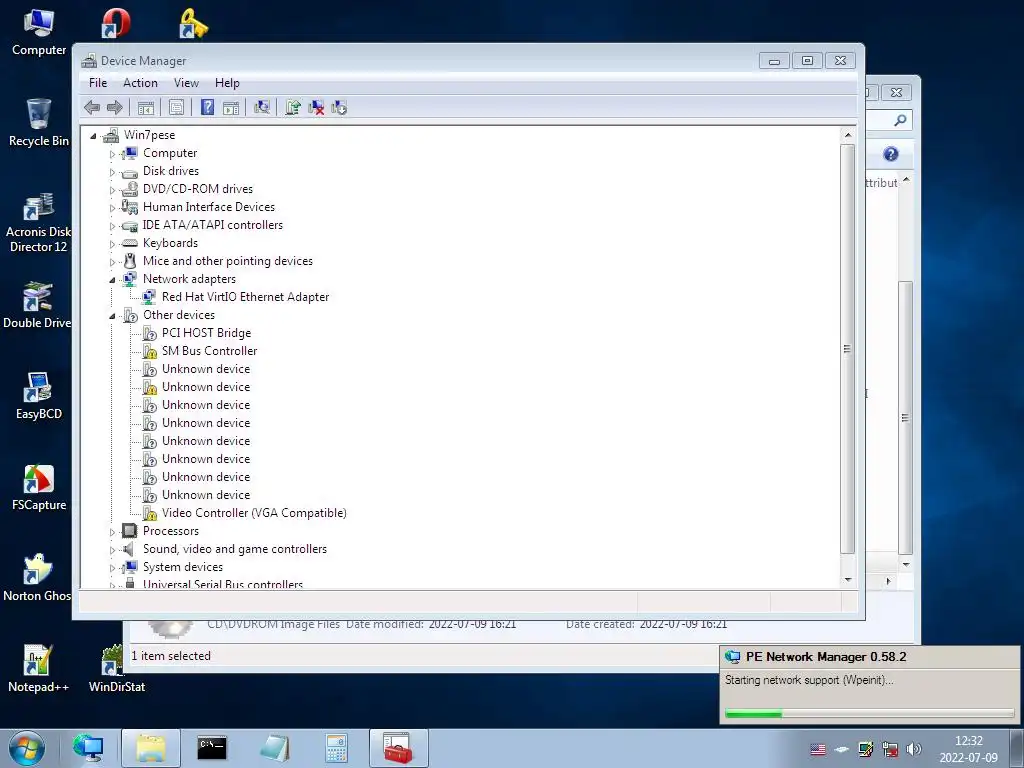Collapse the Other devices category
This screenshot has height=768, width=1024.
click(112, 316)
